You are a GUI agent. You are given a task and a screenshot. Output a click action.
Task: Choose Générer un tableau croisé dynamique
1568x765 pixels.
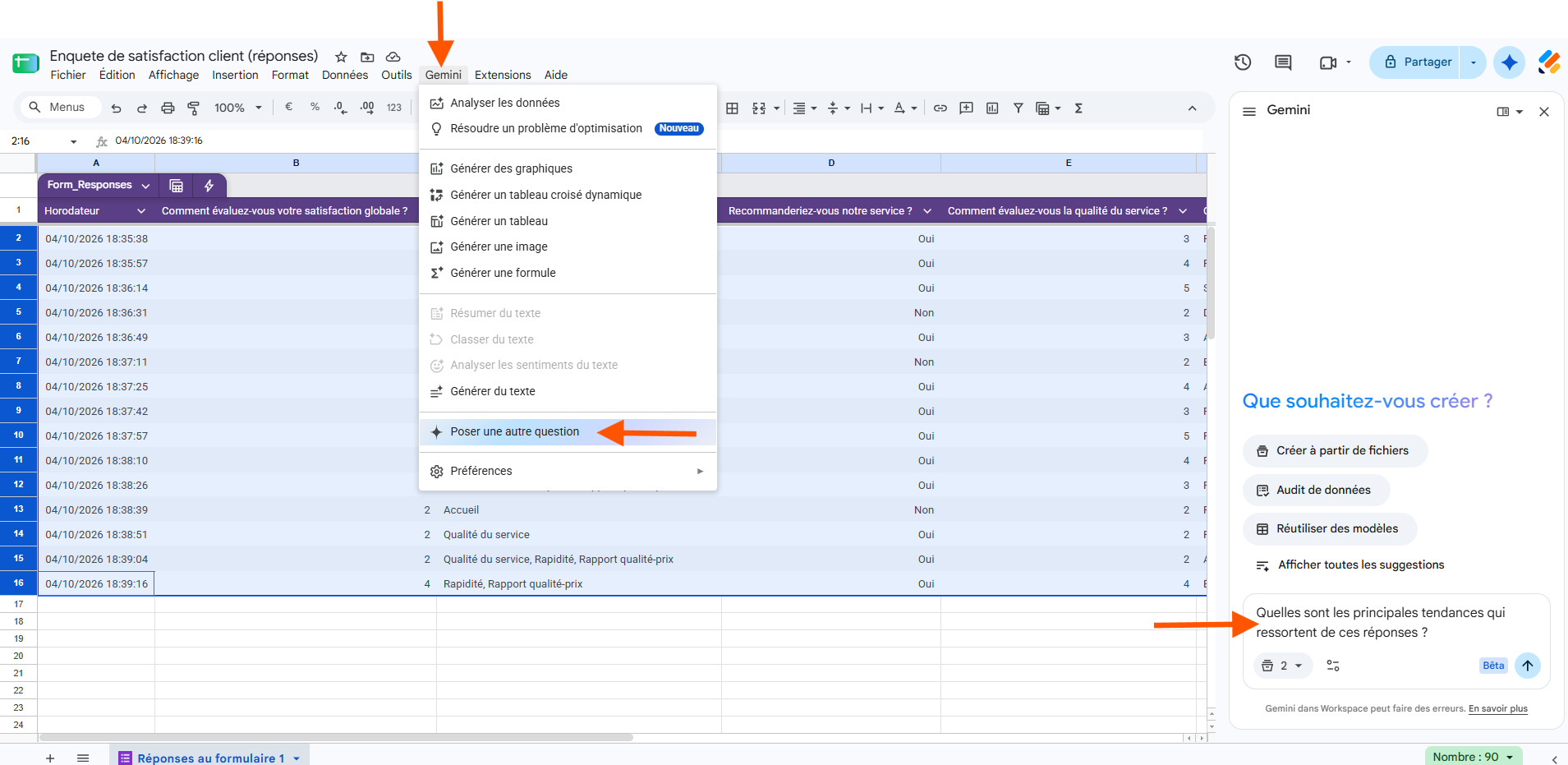pyautogui.click(x=568, y=195)
